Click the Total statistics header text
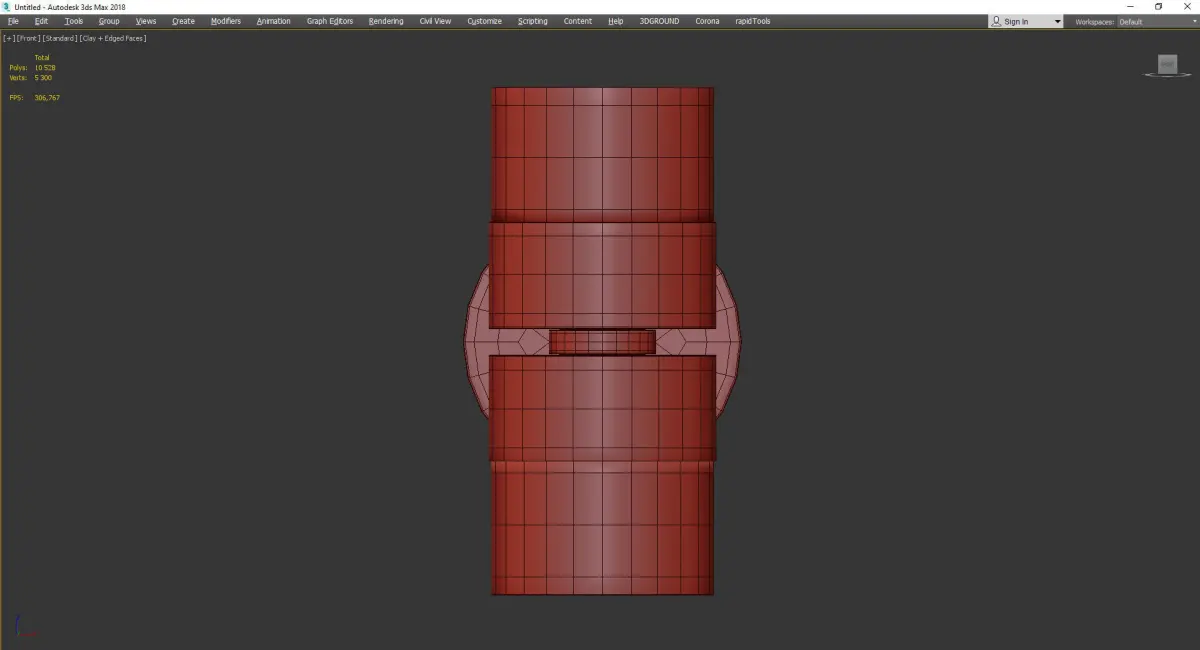The image size is (1200, 650). point(42,58)
